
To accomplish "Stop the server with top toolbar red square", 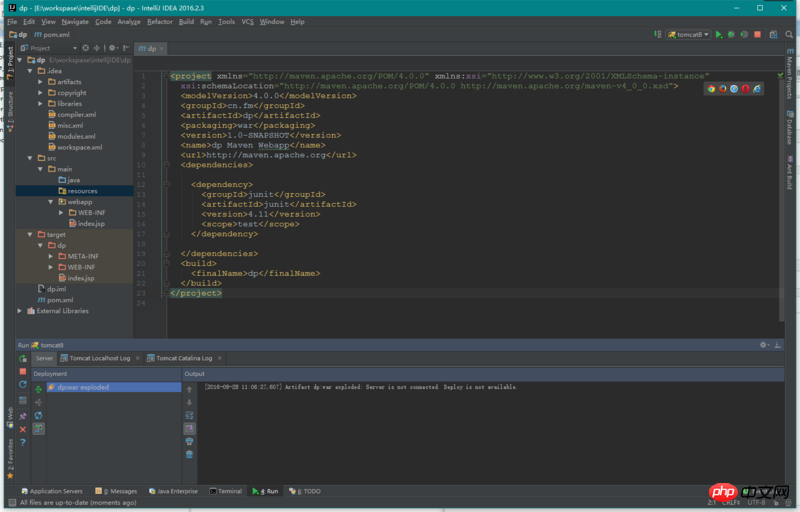I will pos(756,34).
